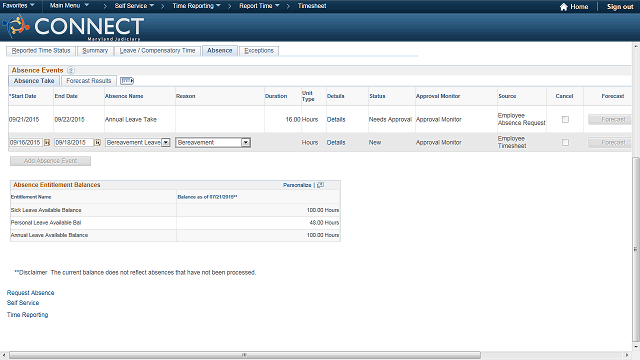Click the Annual Leave Available Balance row
The image size is (640, 360).
175,235
